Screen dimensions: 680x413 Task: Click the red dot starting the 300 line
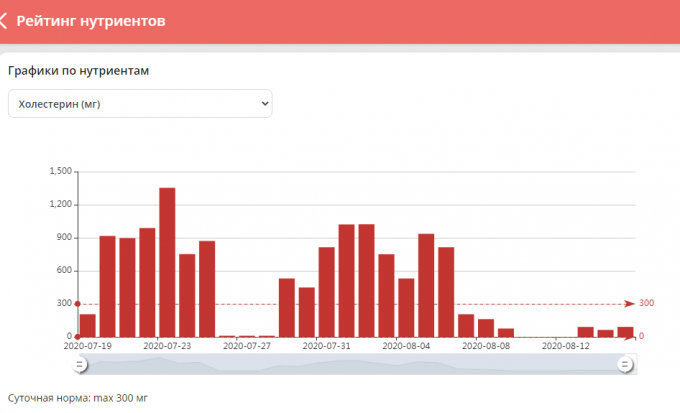click(x=78, y=303)
